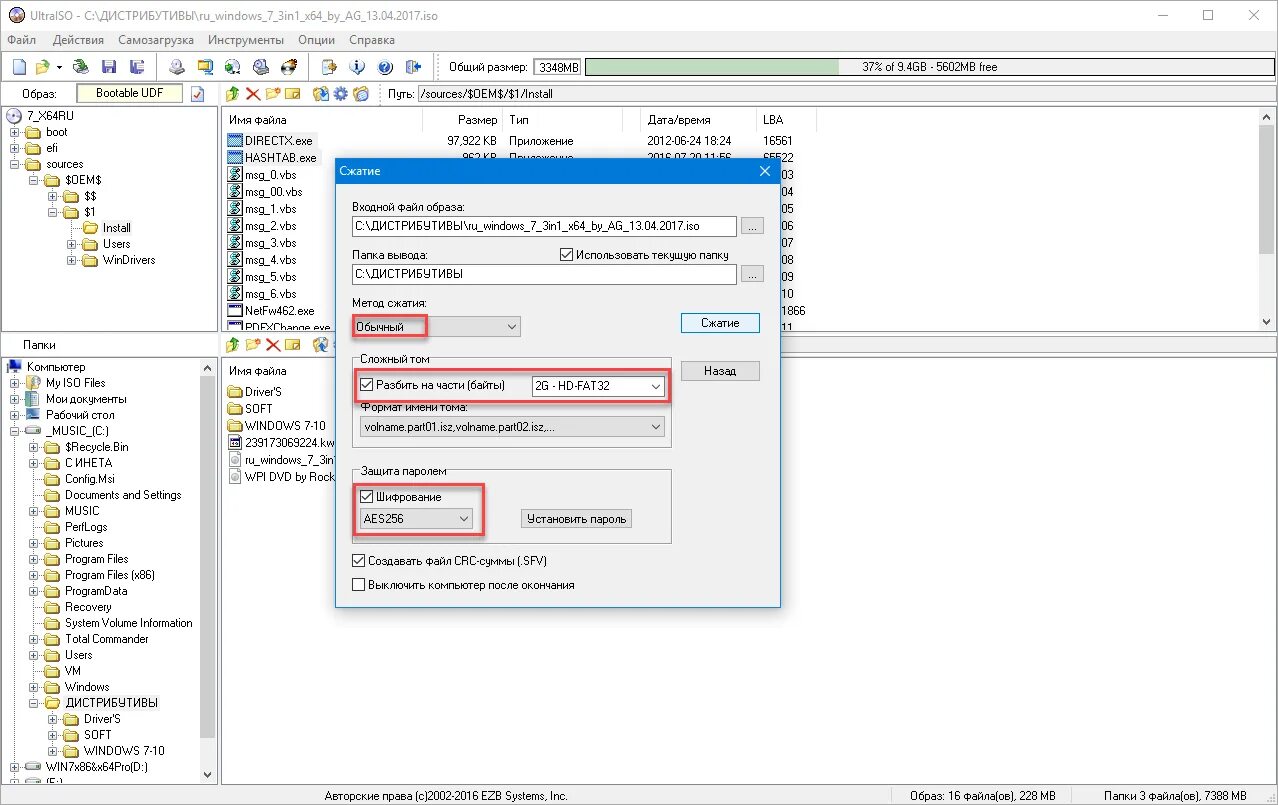Open the Инструменты menu

(x=246, y=40)
